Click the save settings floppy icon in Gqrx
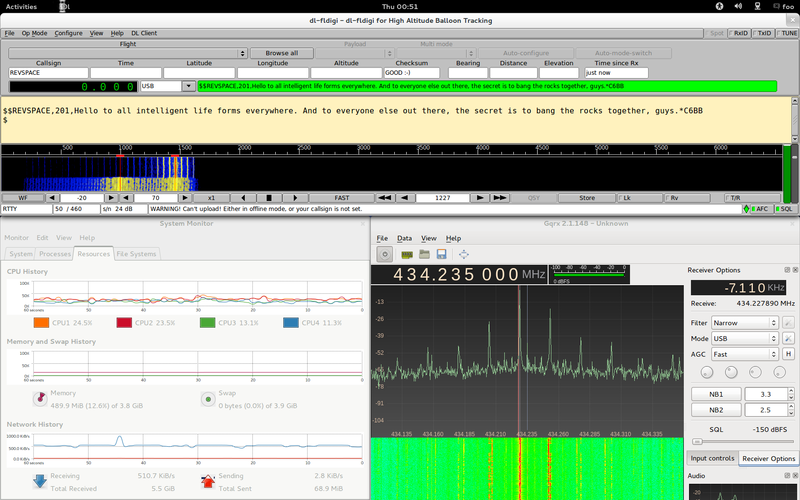This screenshot has height=500, width=800. tap(441, 254)
